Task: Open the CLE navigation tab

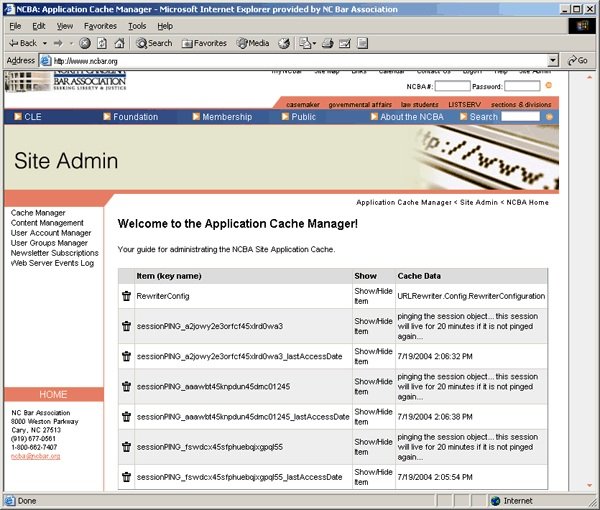Action: [28, 117]
